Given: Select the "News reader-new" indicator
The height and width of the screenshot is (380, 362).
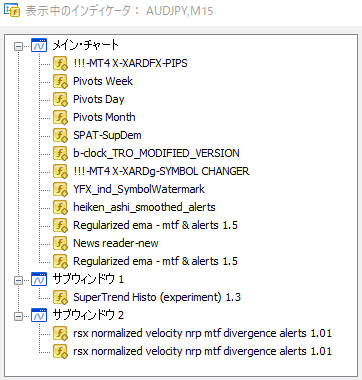Looking at the screenshot, I should tap(116, 243).
